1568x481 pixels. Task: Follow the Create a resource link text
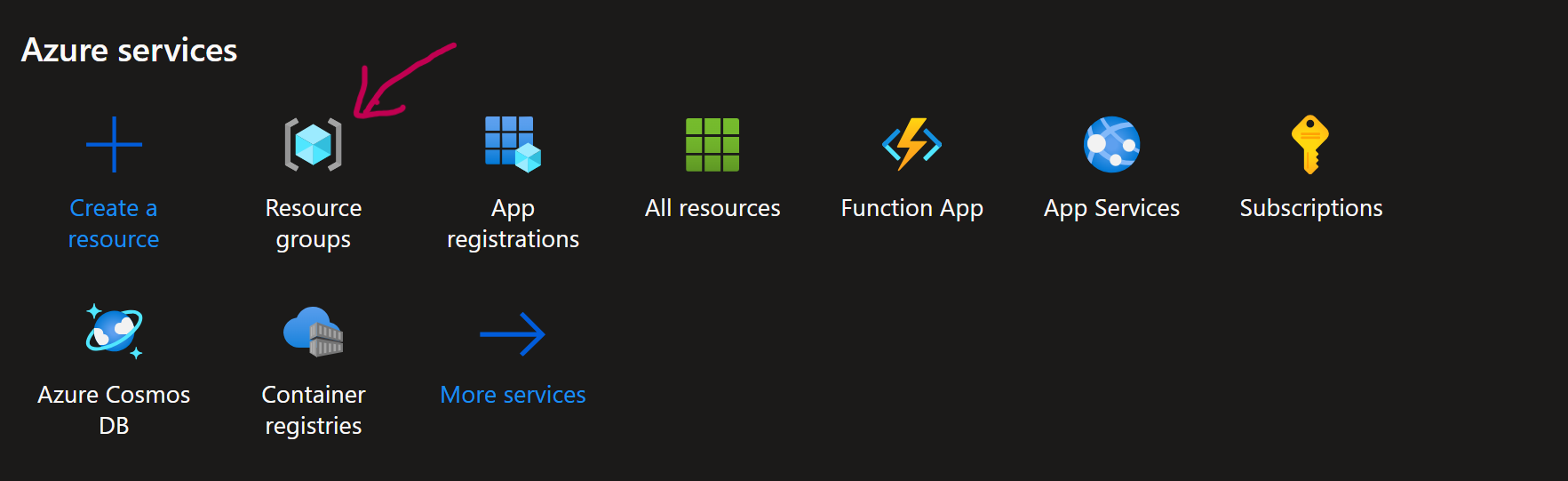pyautogui.click(x=114, y=223)
